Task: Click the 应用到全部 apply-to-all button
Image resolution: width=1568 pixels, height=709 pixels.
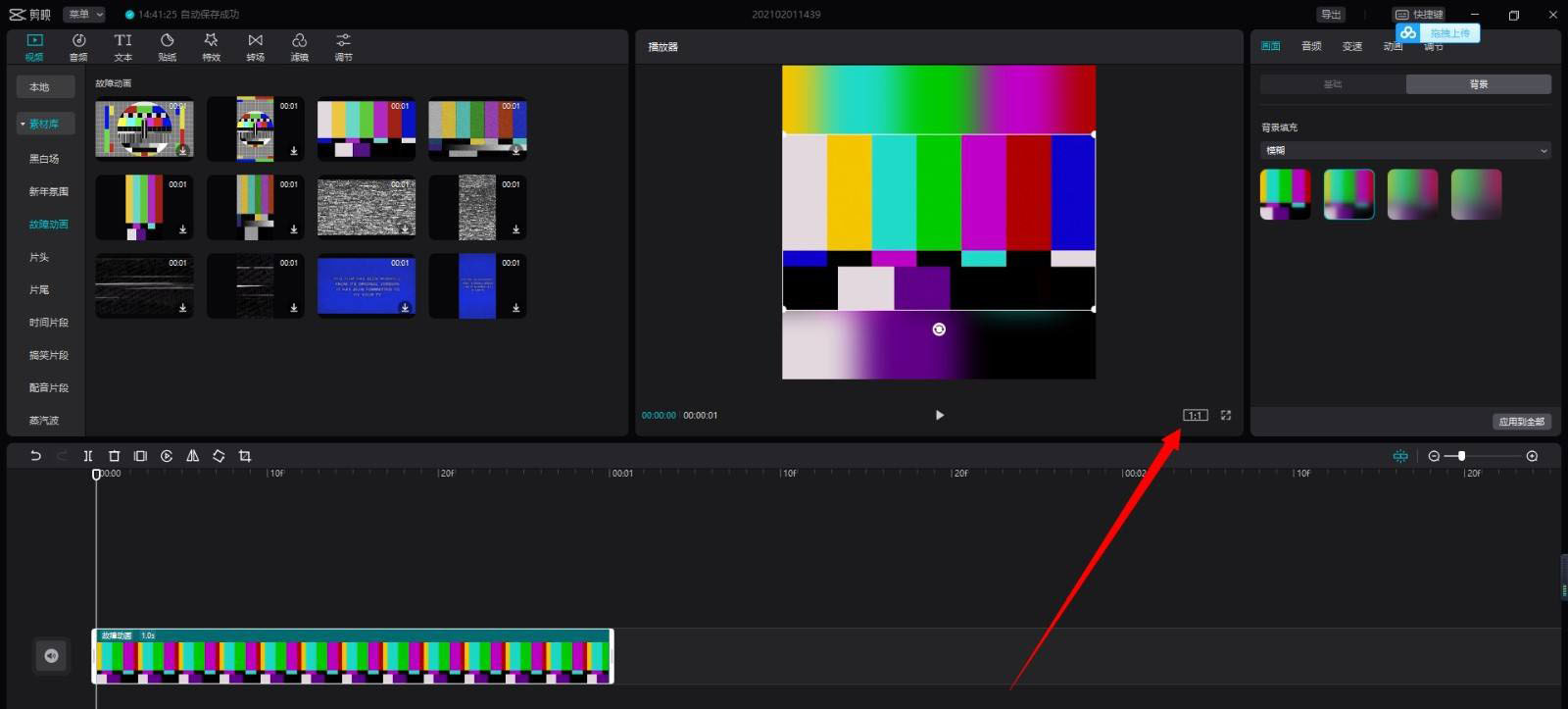Action: point(1521,422)
